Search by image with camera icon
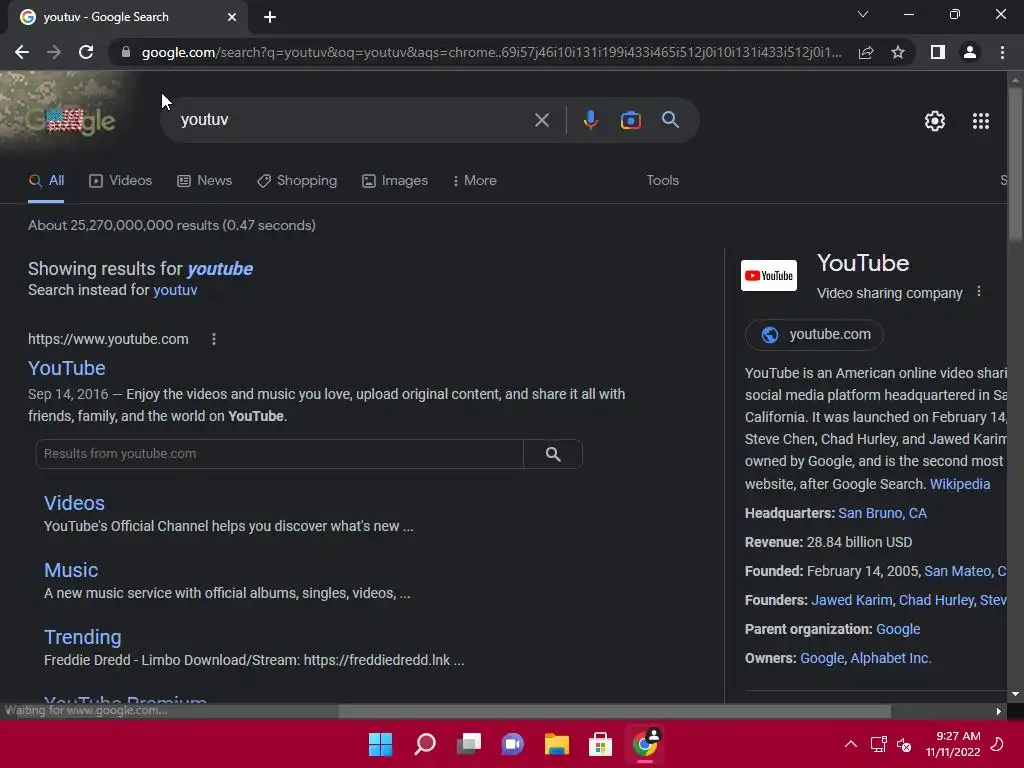Screen dimensions: 1024x768 pyautogui.click(x=630, y=120)
